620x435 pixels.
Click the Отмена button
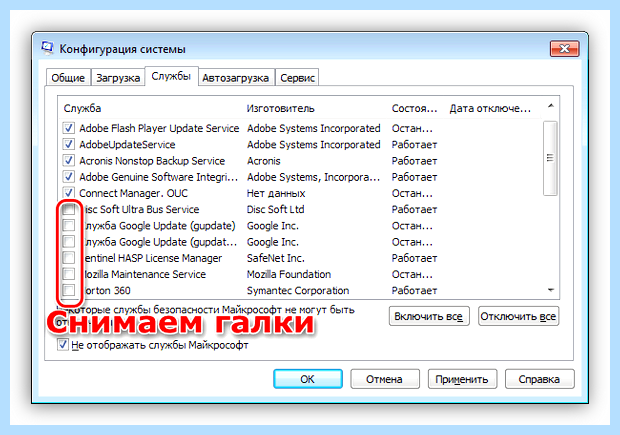point(384,379)
